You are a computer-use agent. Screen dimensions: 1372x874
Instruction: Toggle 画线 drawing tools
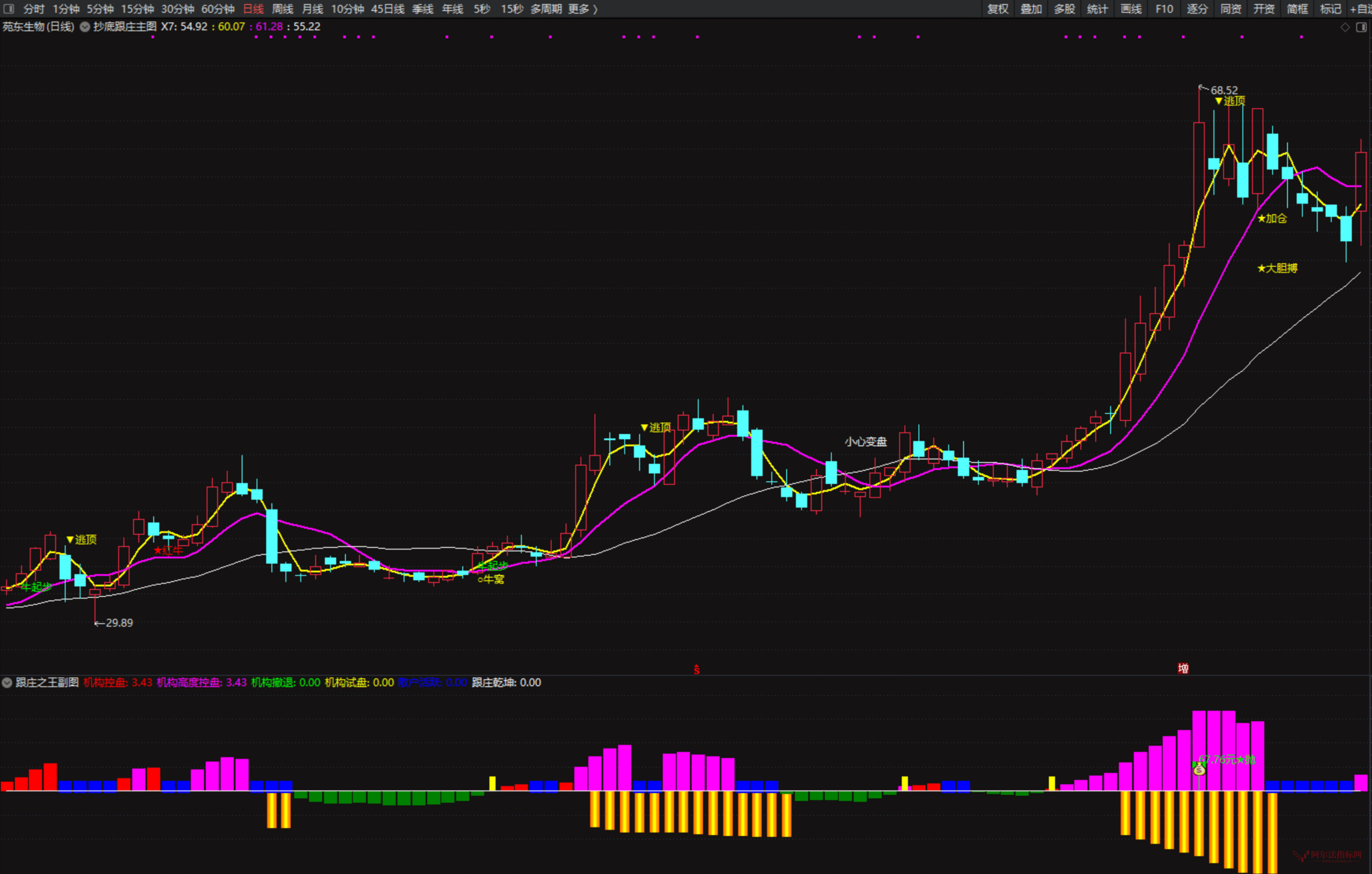click(1131, 9)
